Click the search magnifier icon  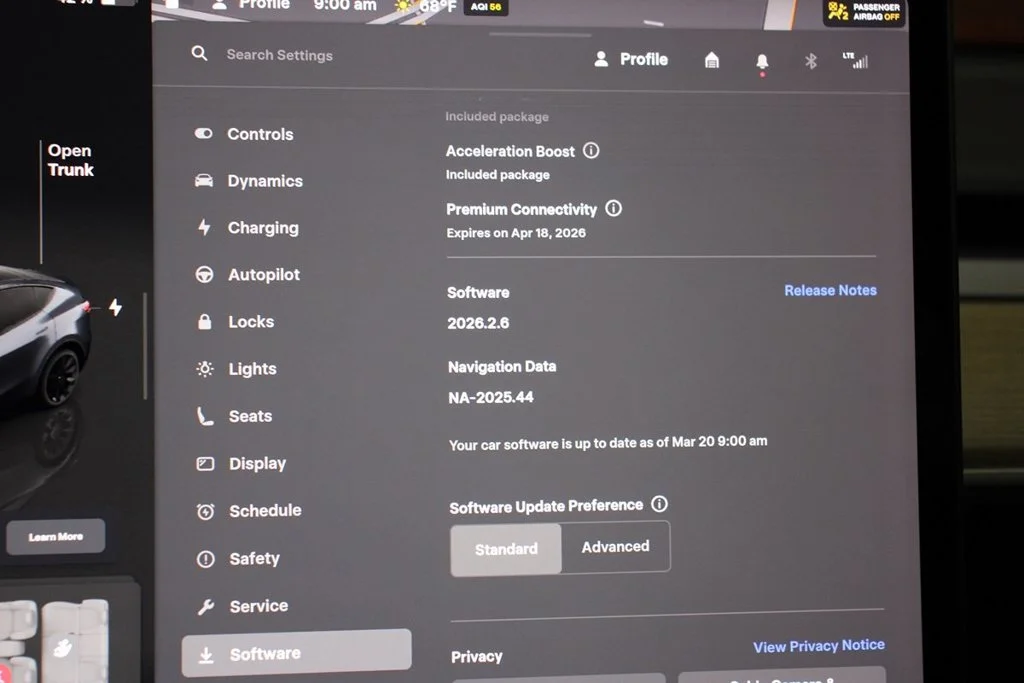coord(199,54)
